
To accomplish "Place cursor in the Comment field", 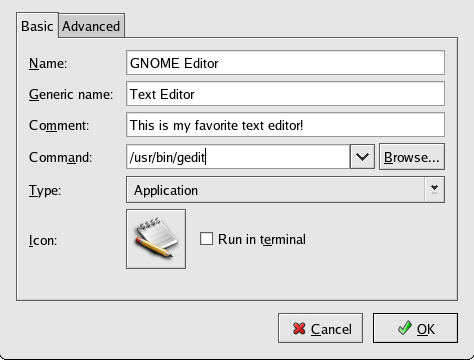I will point(285,125).
